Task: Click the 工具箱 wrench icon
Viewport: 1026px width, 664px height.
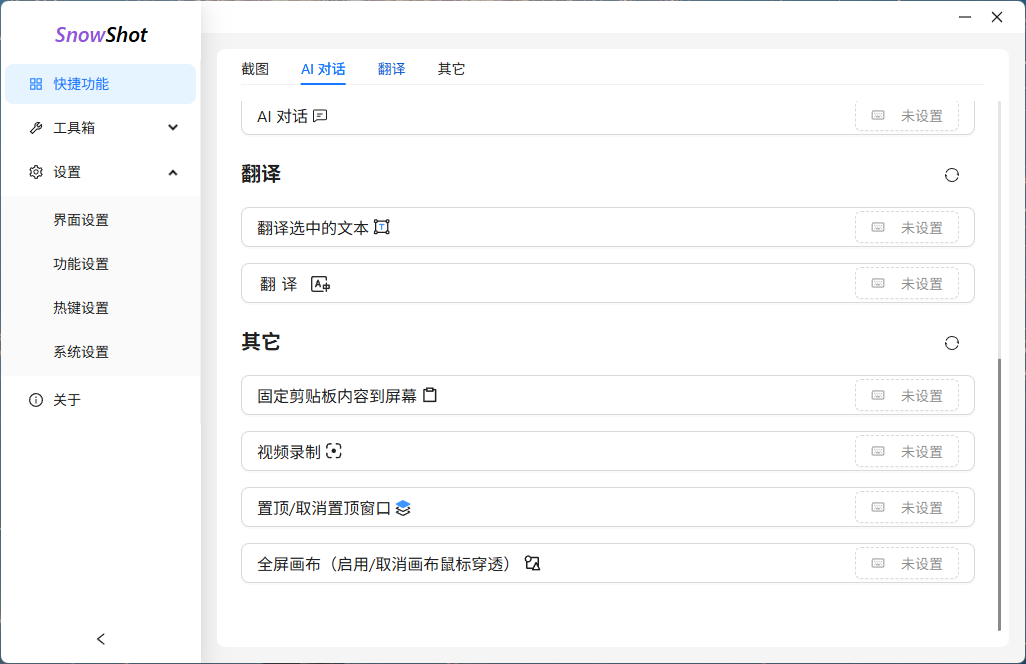Action: click(x=36, y=128)
